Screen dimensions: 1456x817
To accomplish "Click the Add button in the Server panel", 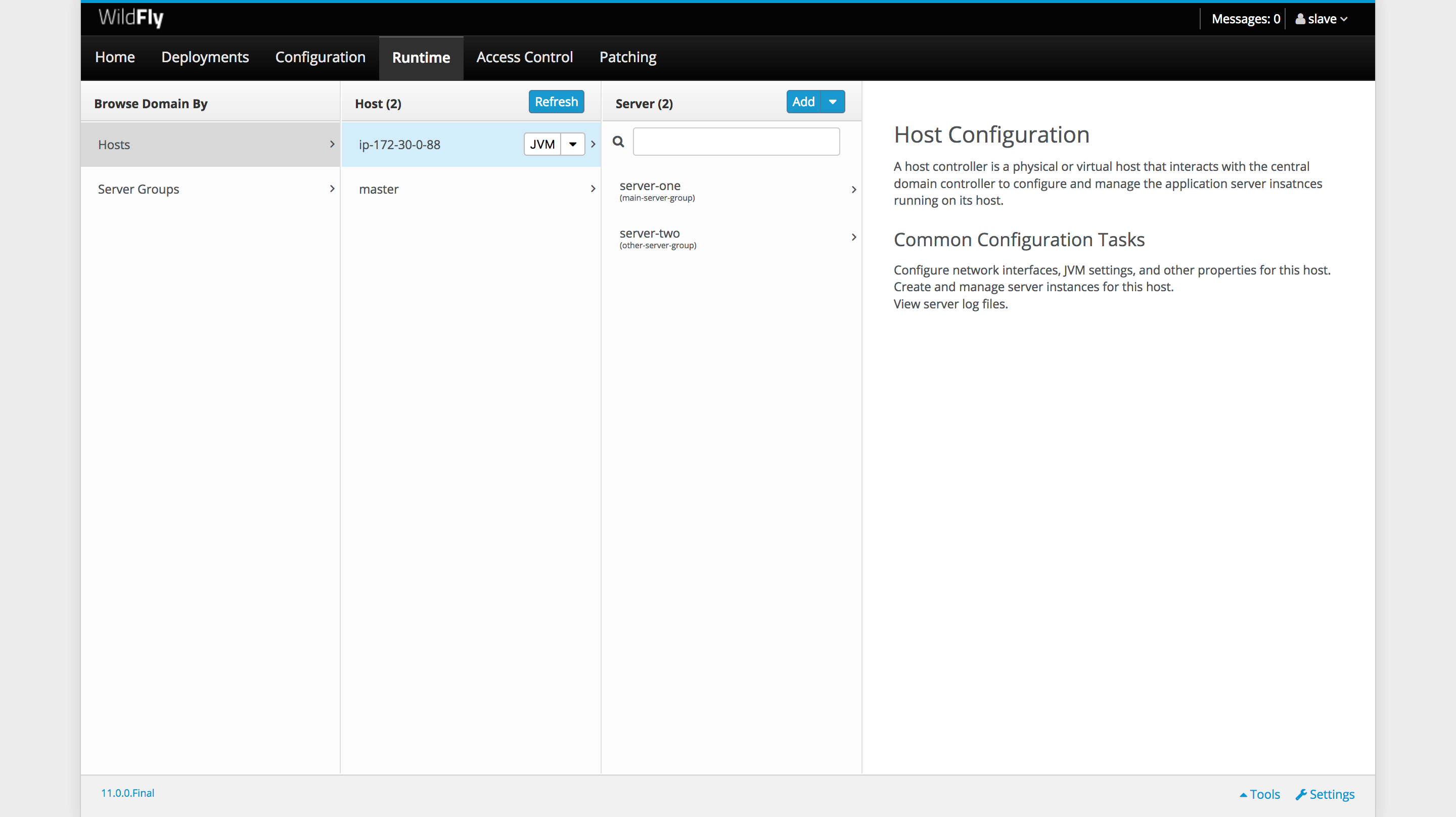I will point(803,102).
